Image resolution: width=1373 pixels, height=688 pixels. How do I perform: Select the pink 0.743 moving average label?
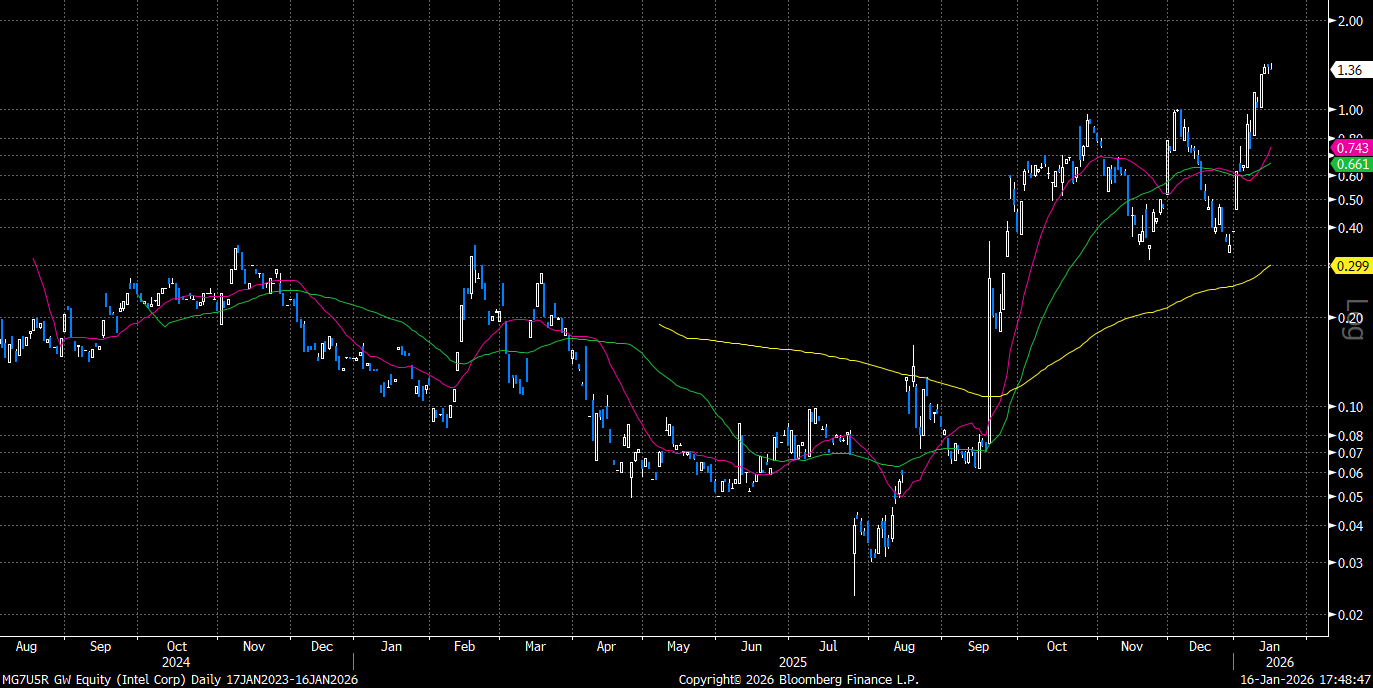click(1352, 147)
